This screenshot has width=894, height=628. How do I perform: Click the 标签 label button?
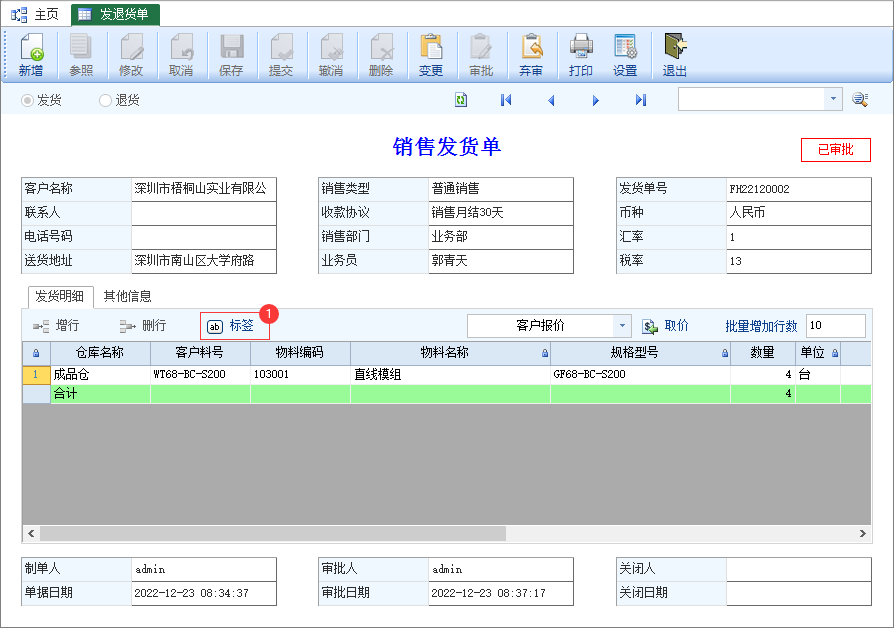[x=234, y=326]
